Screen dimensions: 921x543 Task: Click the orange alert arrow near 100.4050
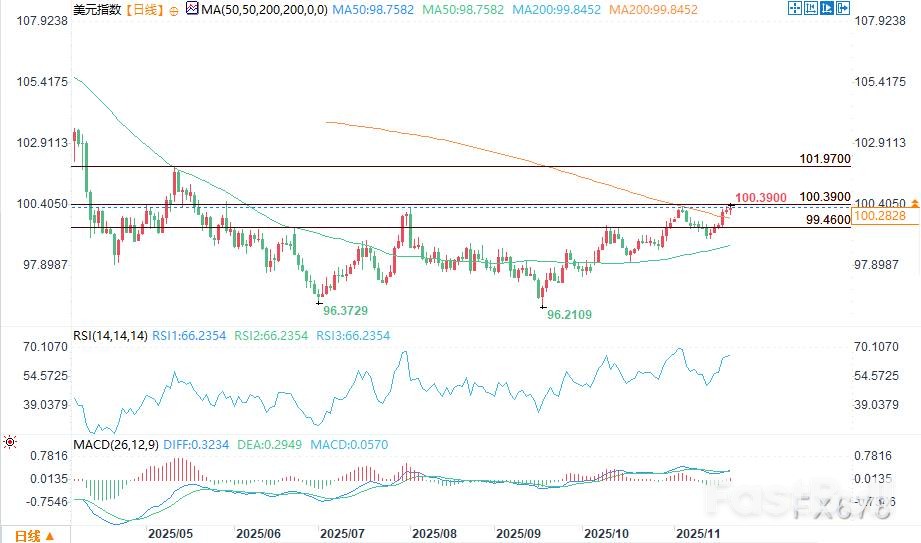[914, 203]
